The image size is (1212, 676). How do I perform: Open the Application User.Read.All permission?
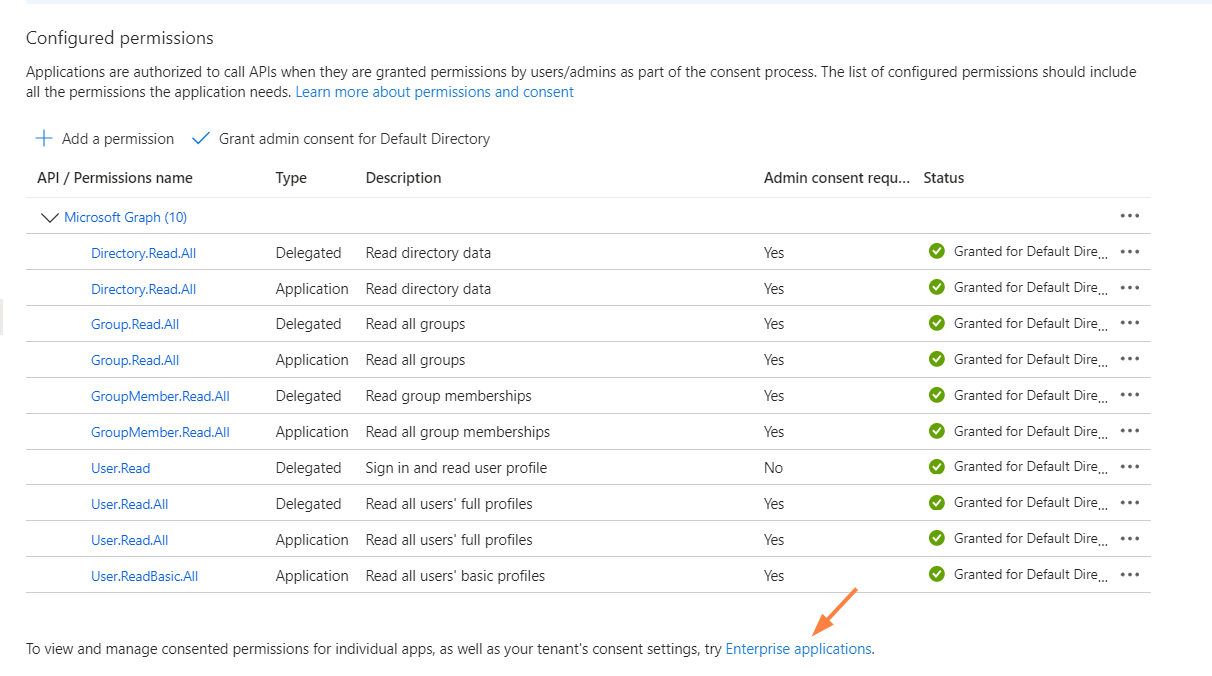click(x=130, y=540)
